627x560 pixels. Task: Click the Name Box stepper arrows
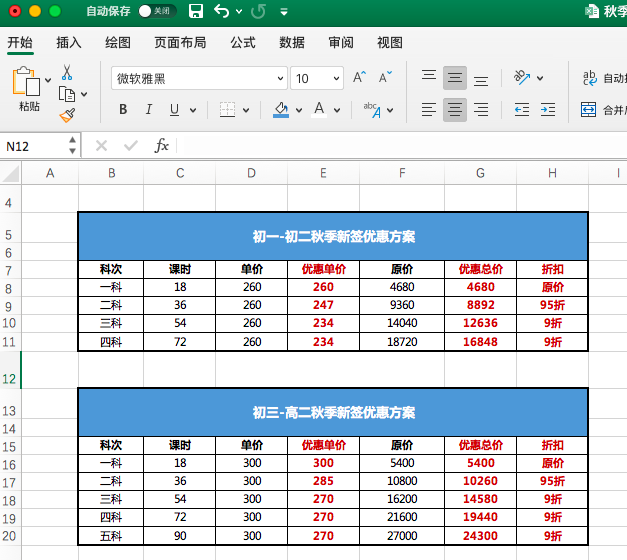point(72,145)
